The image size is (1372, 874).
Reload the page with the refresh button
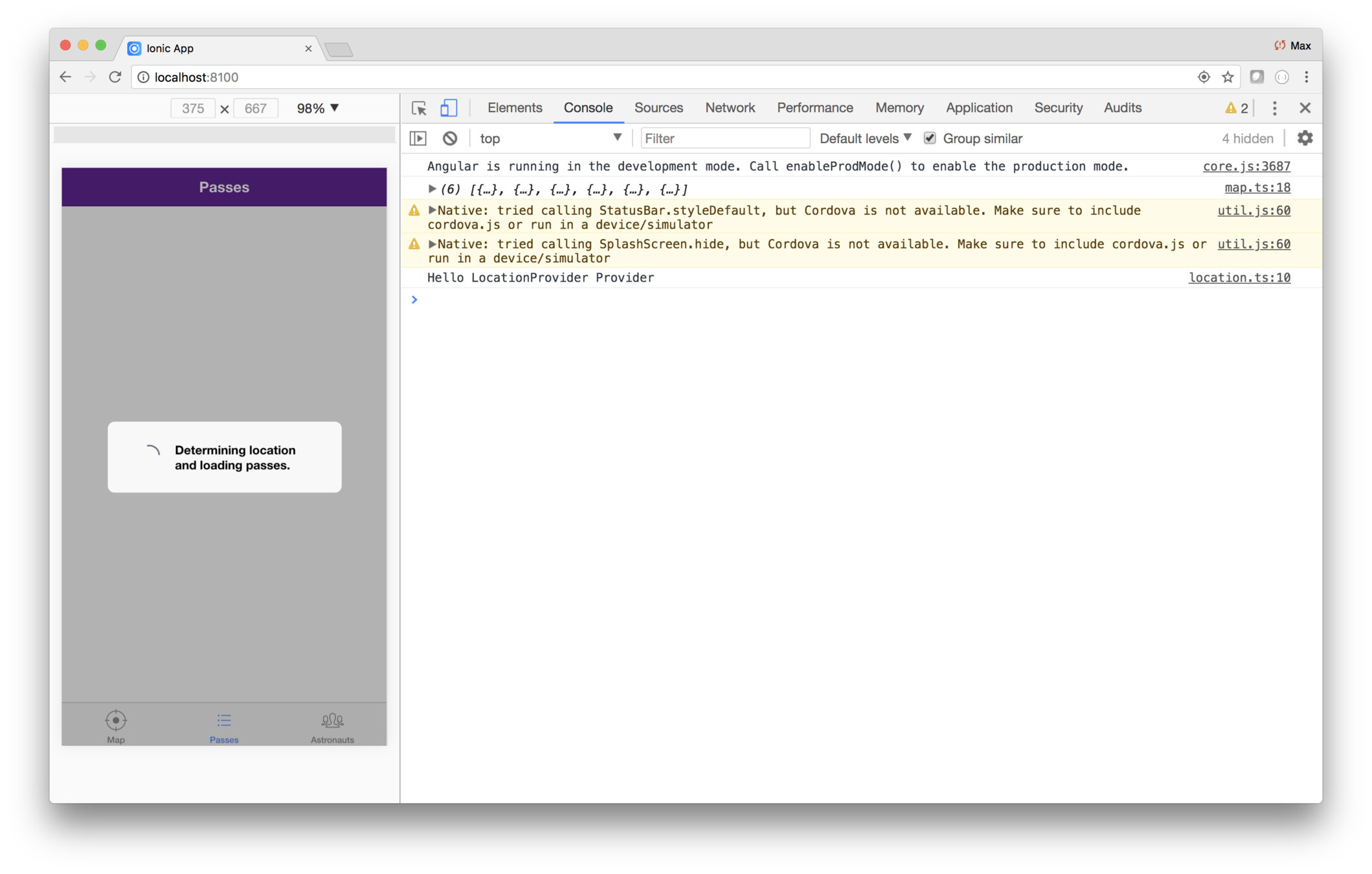115,77
